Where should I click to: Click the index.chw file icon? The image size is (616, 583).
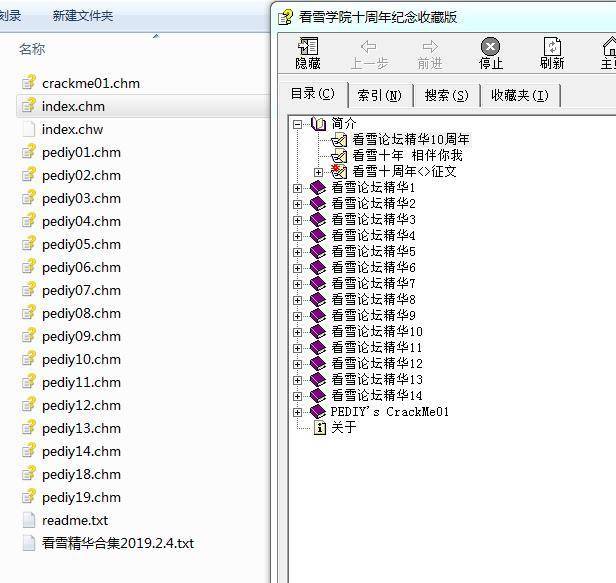pos(29,129)
